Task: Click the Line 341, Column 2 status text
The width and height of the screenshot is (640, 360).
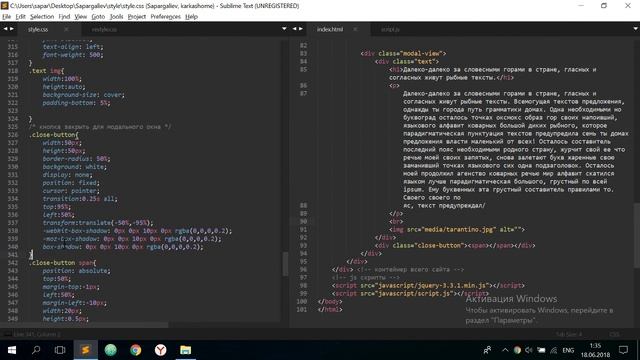Action: 37,334
